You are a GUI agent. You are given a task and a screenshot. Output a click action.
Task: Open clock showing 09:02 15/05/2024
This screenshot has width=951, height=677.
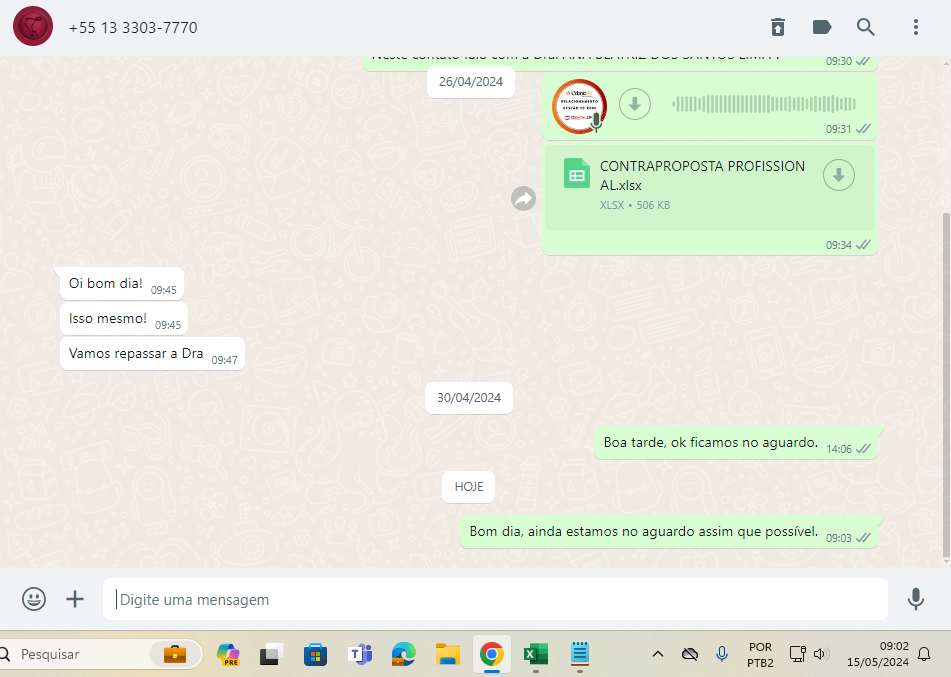(878, 654)
